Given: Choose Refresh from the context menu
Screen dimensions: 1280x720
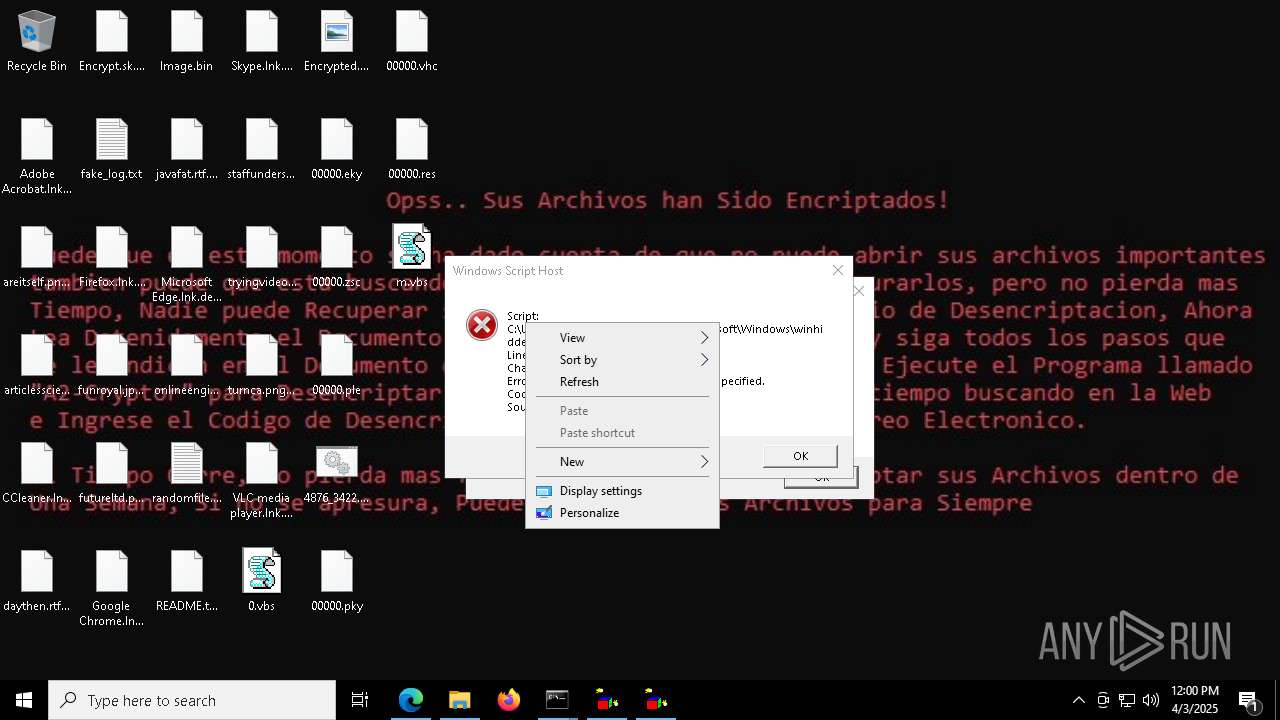Looking at the screenshot, I should point(622,382).
